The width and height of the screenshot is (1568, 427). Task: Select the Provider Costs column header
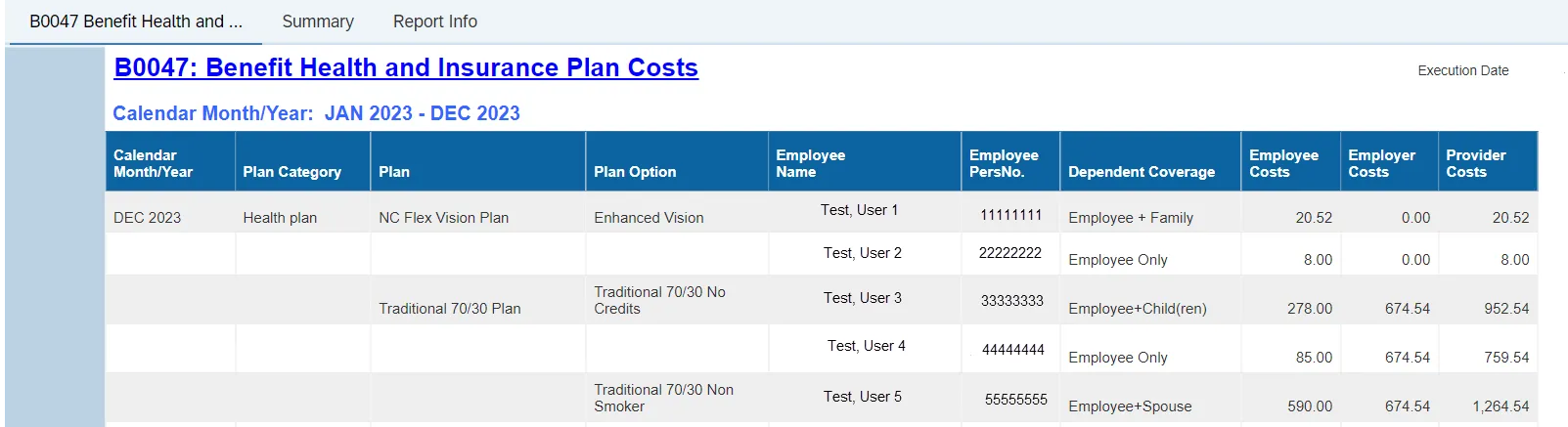click(x=1476, y=163)
